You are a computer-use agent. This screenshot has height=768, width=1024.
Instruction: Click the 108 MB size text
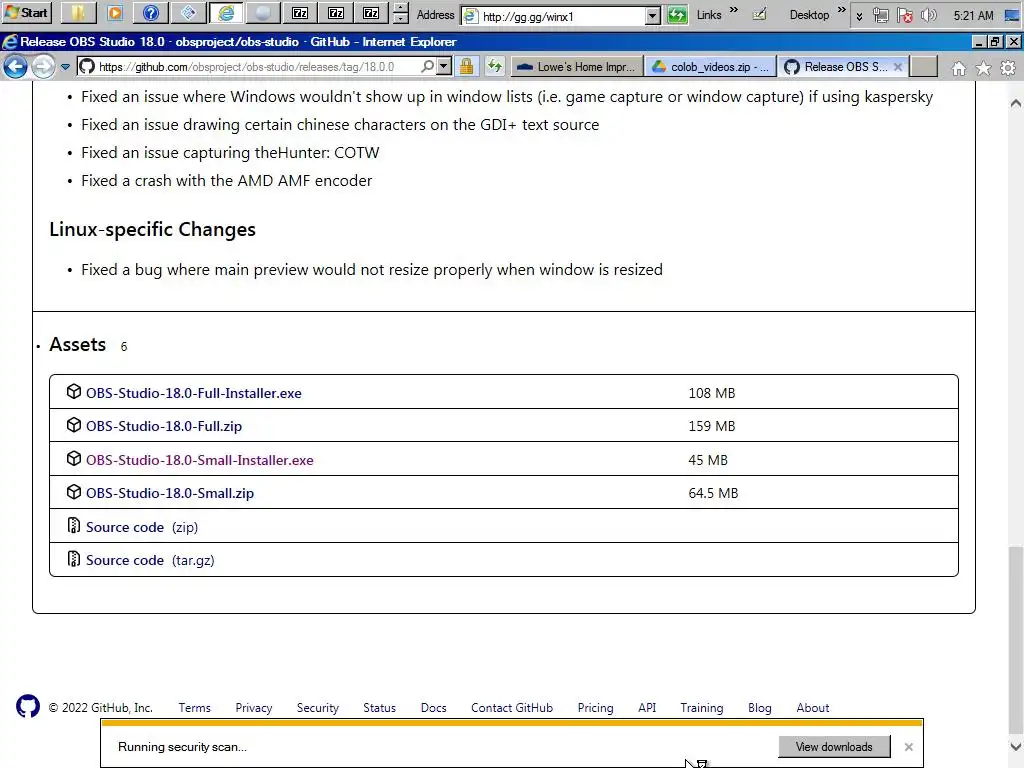click(x=712, y=393)
